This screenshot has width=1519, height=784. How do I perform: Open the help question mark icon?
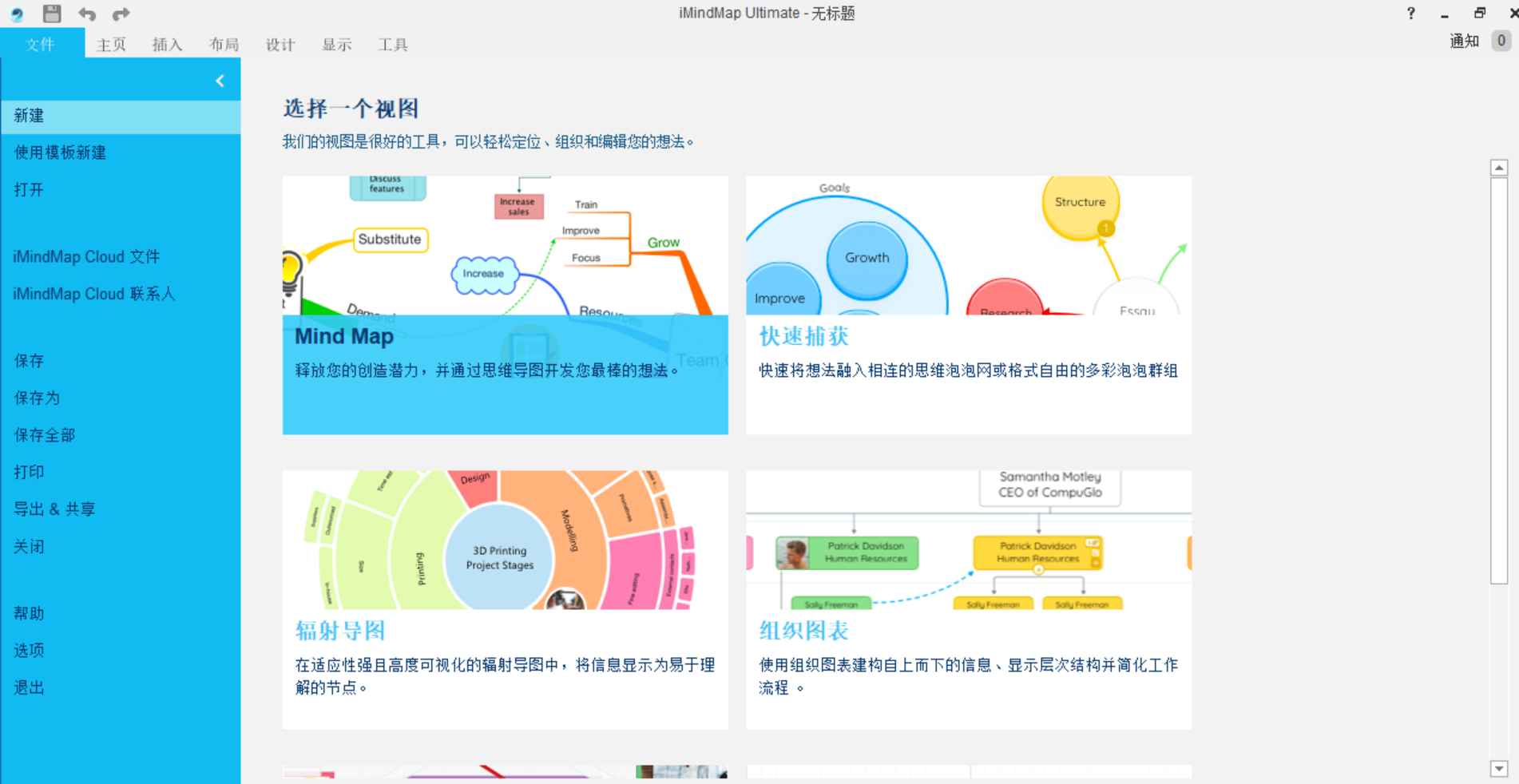(1410, 13)
